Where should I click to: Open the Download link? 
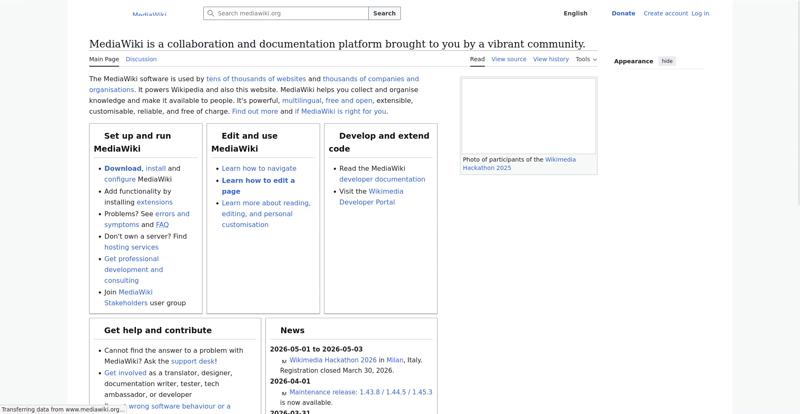click(x=123, y=169)
